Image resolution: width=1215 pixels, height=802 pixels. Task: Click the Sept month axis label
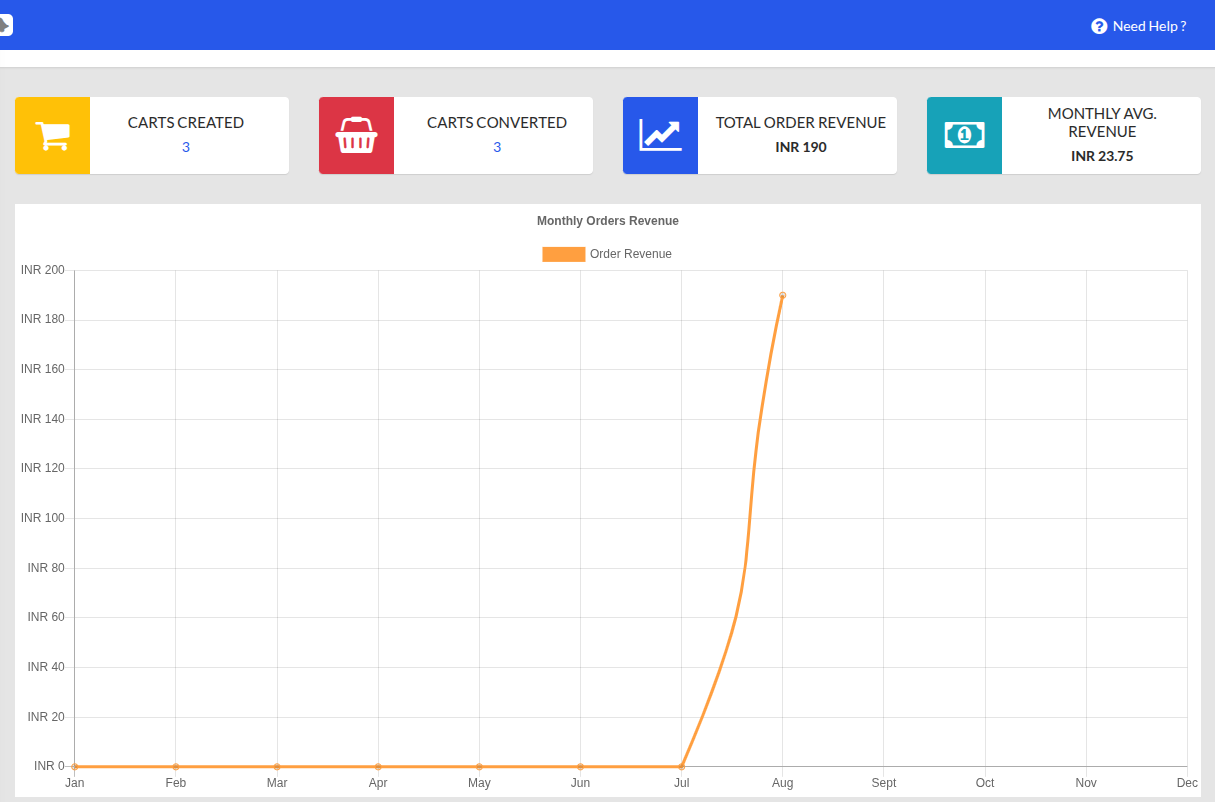884,783
